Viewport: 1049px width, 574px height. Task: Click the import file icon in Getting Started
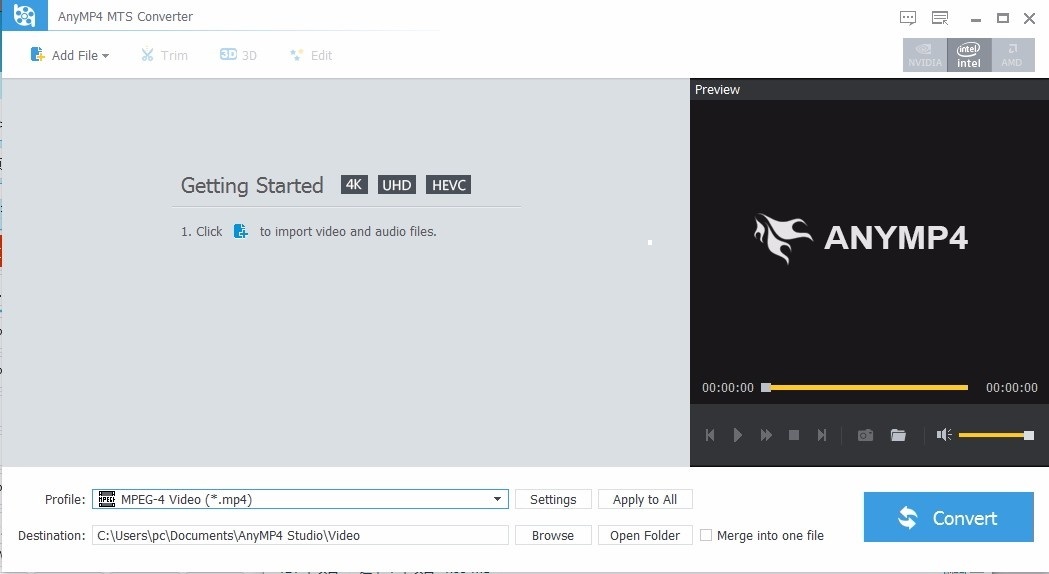(x=240, y=231)
